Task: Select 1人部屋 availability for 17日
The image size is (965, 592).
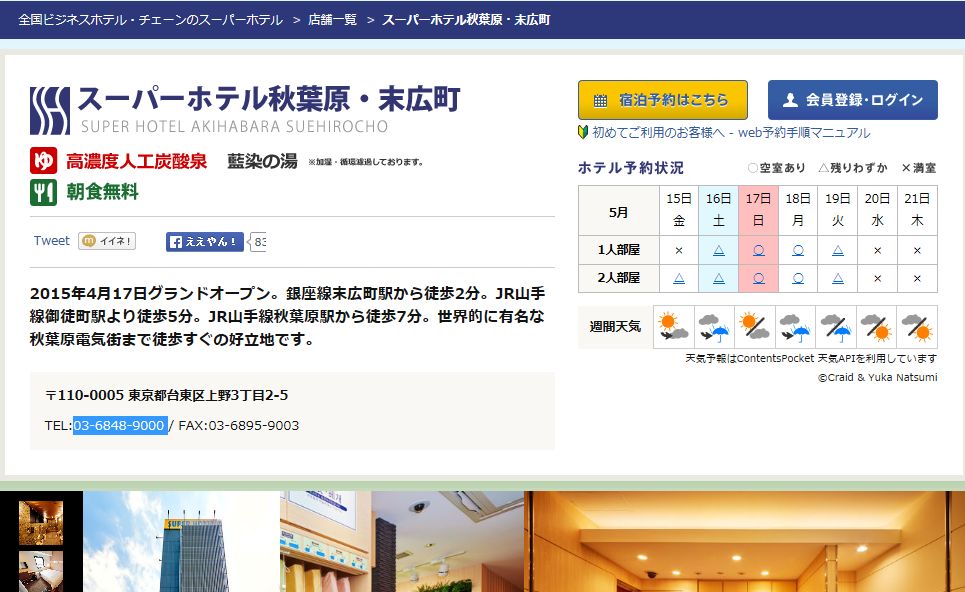Action: 758,250
